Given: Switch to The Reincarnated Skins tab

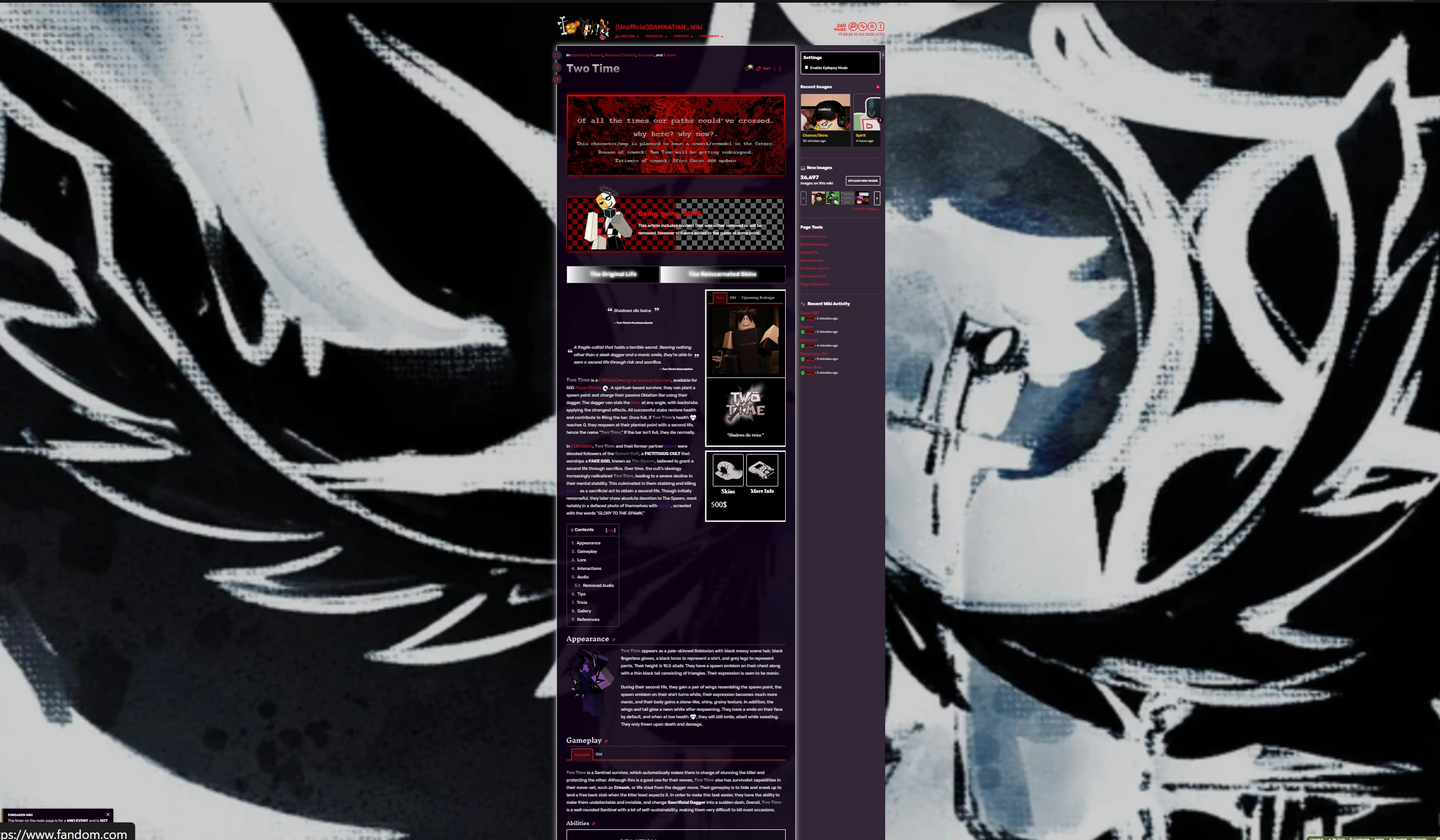Looking at the screenshot, I should tap(723, 275).
